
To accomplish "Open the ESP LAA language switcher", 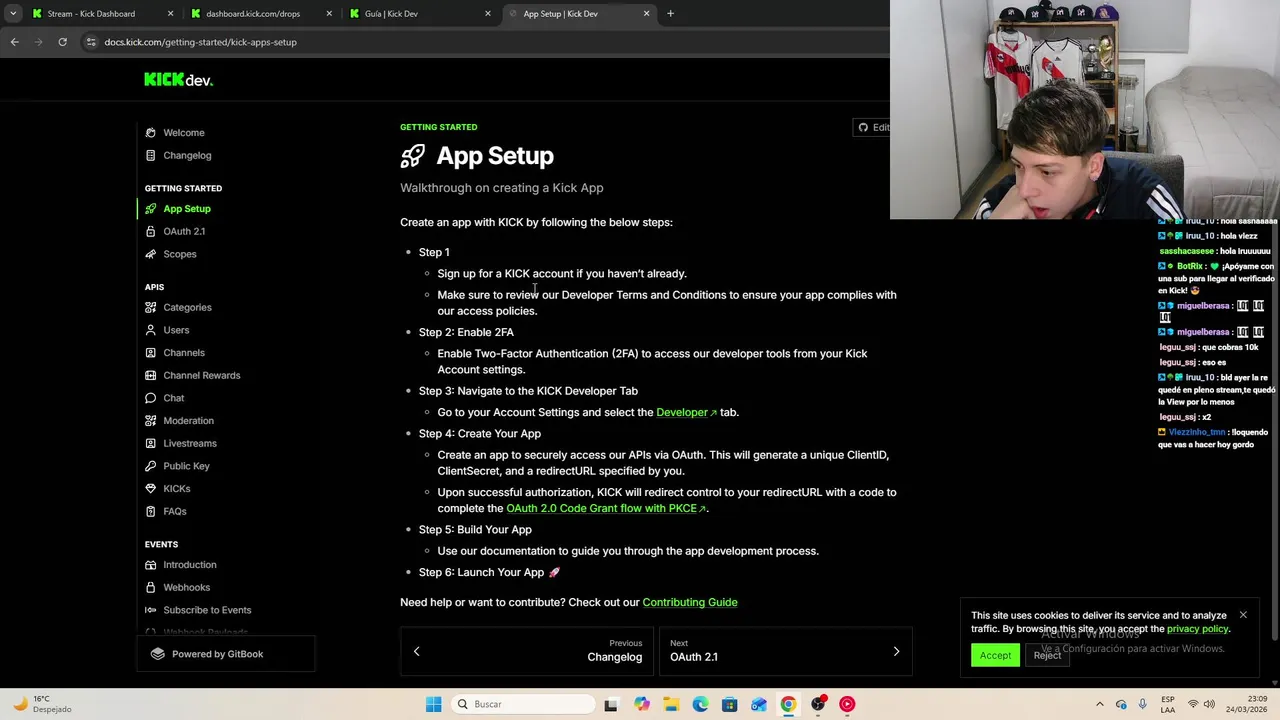I will (1168, 704).
